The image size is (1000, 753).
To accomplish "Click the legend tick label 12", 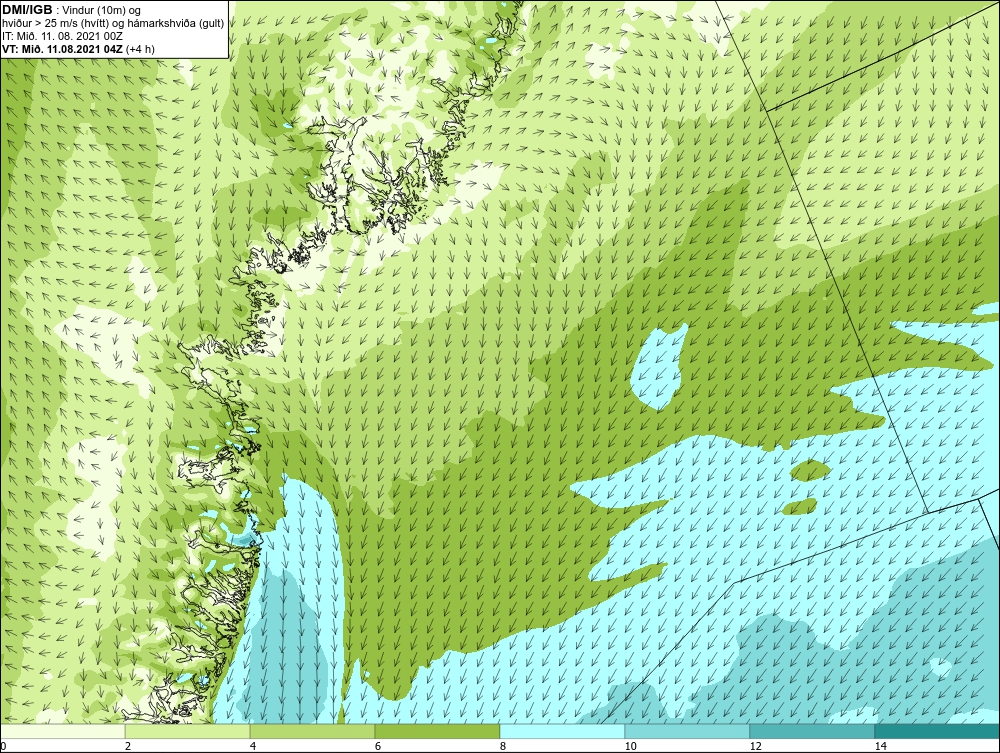I will click(755, 746).
